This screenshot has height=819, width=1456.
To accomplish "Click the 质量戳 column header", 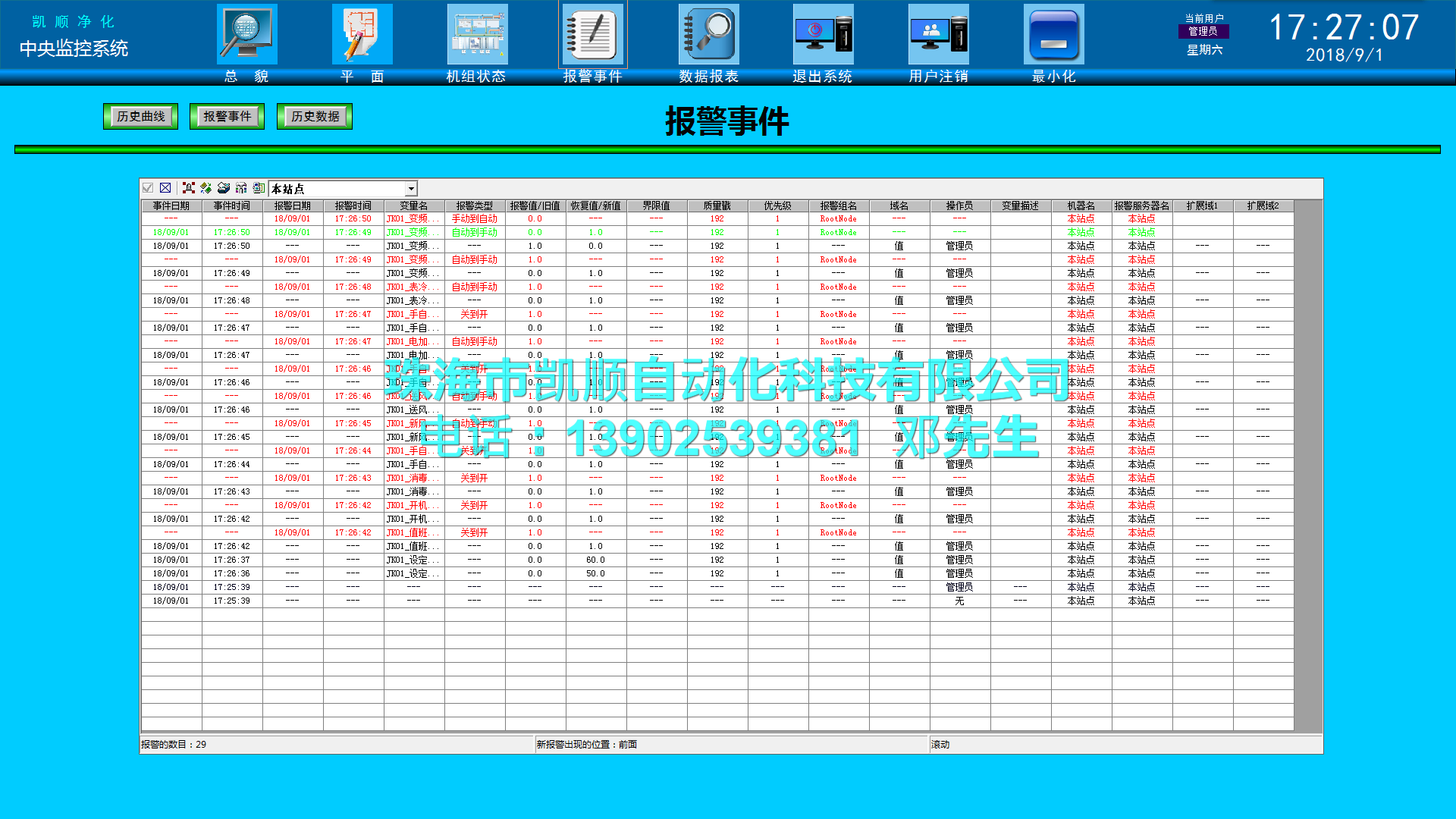I will click(x=717, y=206).
